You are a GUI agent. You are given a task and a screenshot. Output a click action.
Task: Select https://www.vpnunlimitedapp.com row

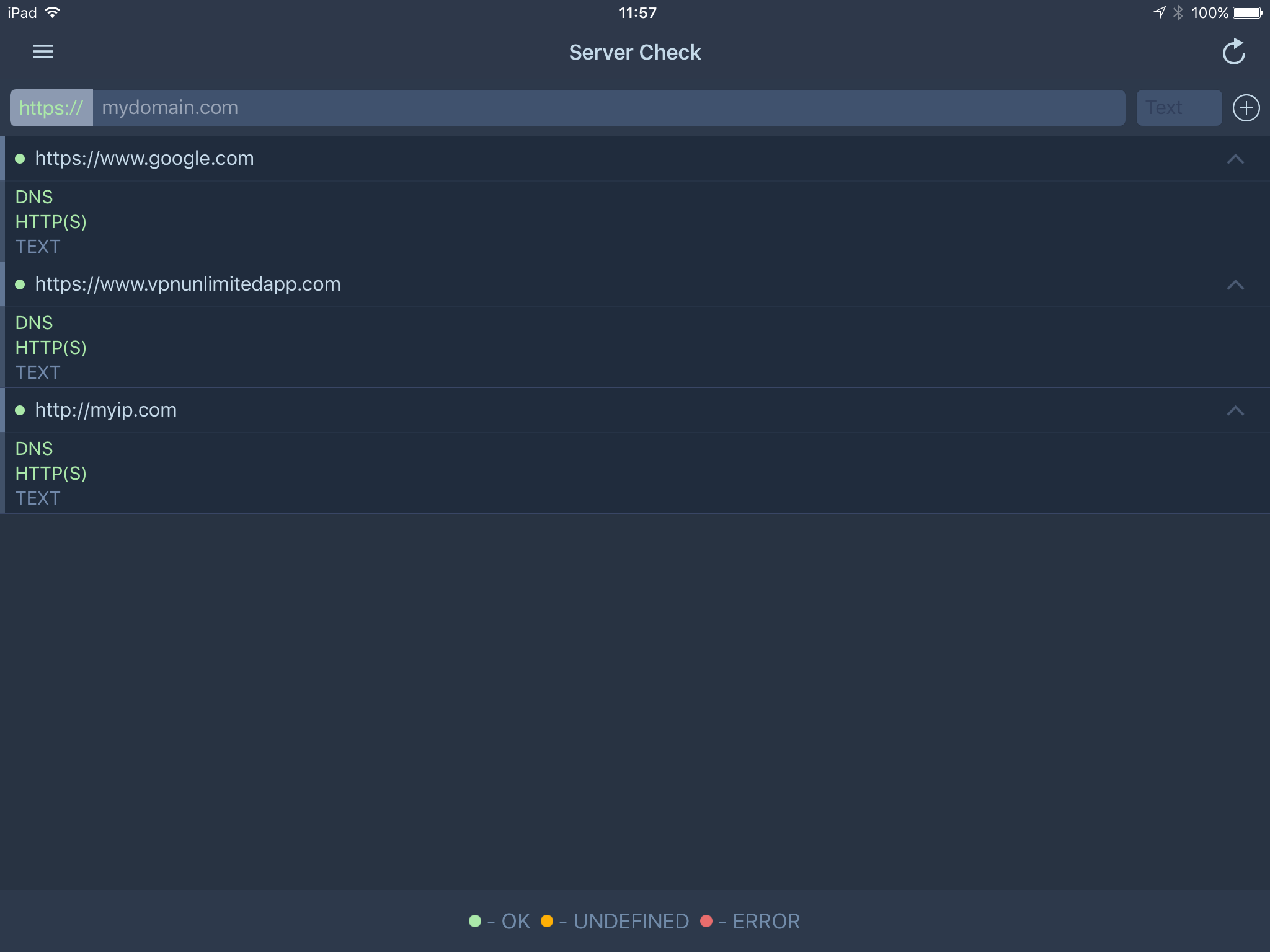(x=635, y=284)
